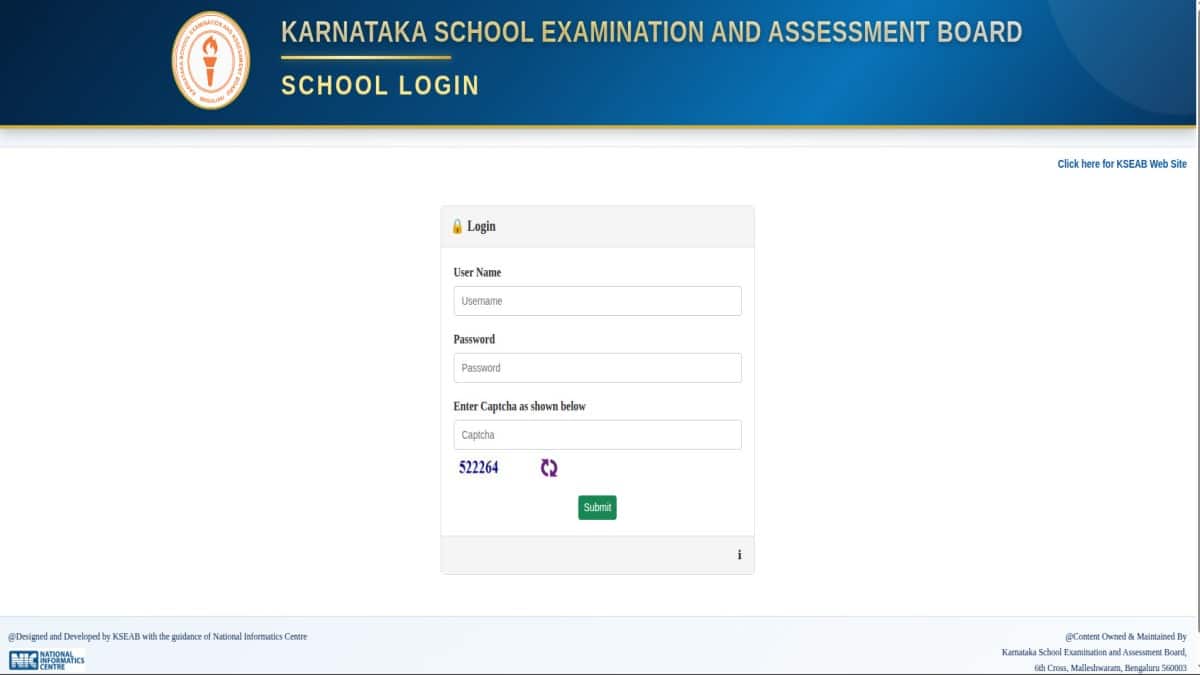Screen dimensions: 1200x675
Task: Click the 'Karnataka School Examination and Assessment Board' title
Action: point(652,32)
